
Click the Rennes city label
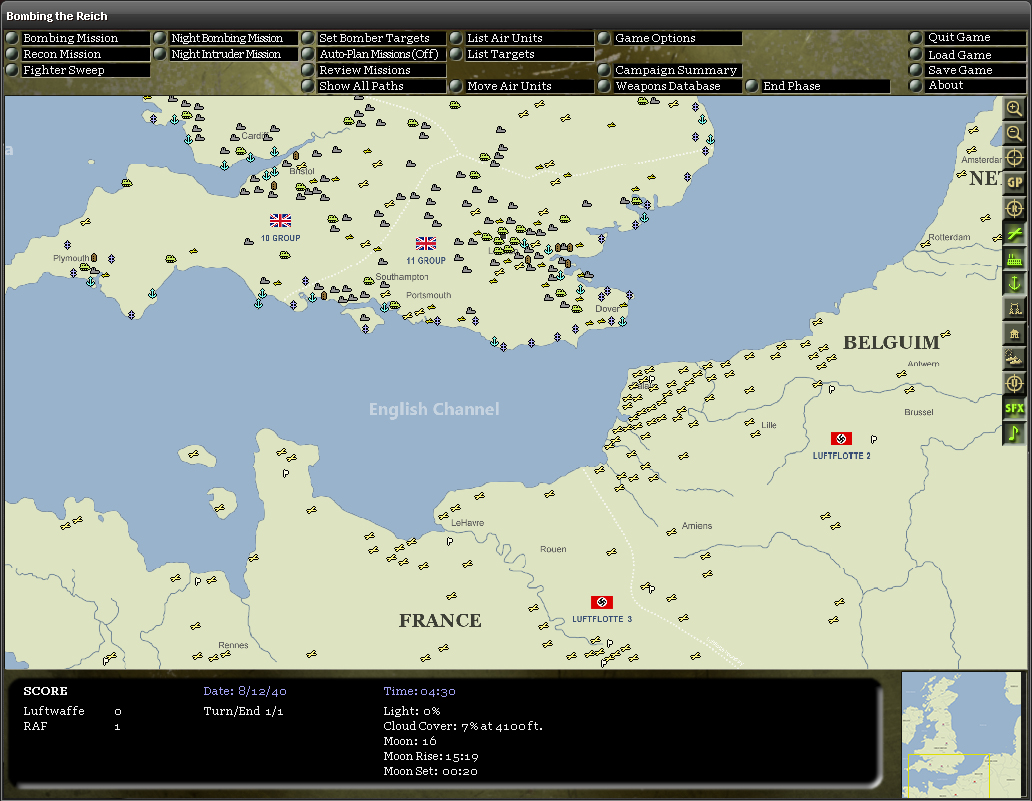[233, 645]
